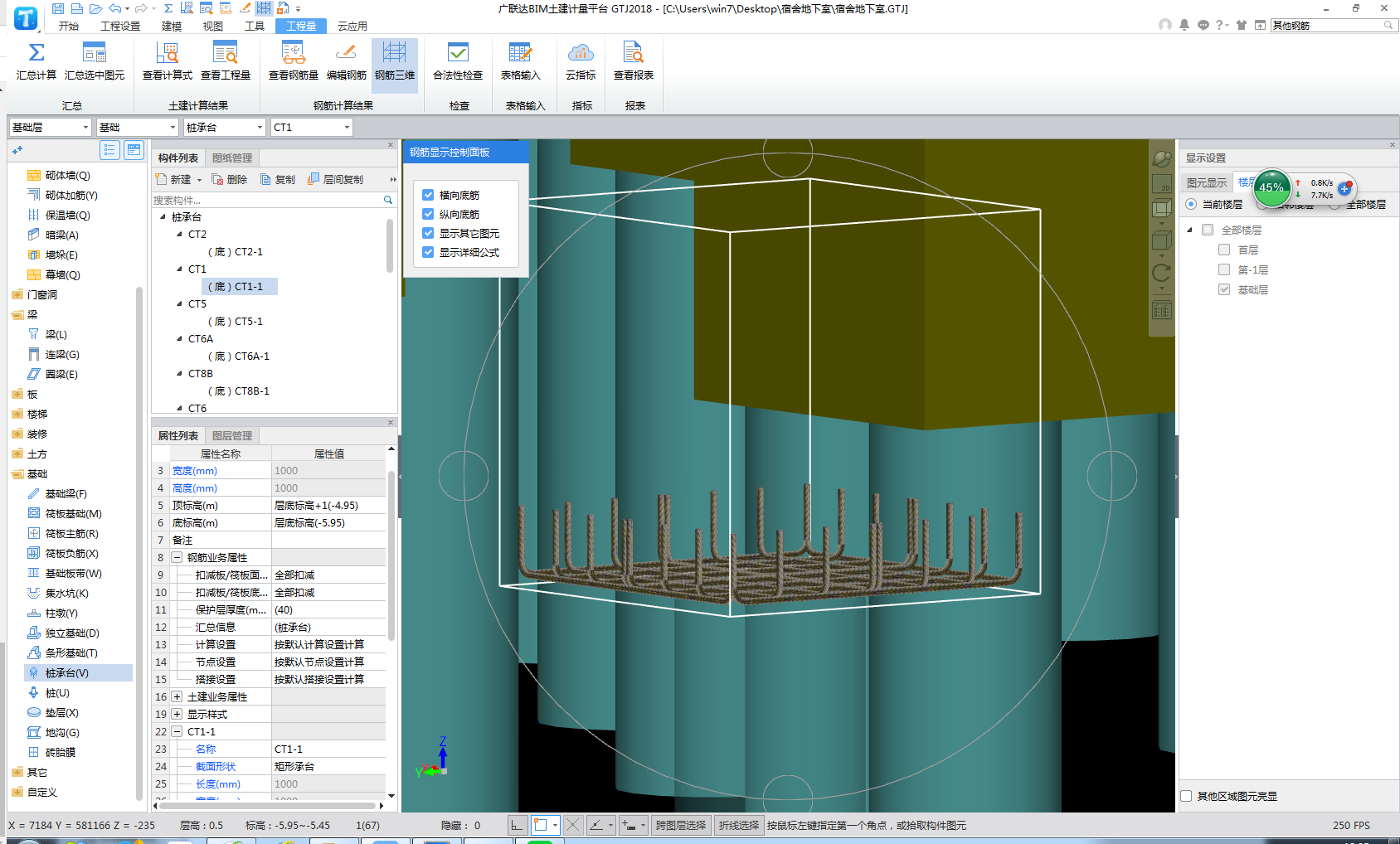Expand 显示样式 property group

coord(177,715)
